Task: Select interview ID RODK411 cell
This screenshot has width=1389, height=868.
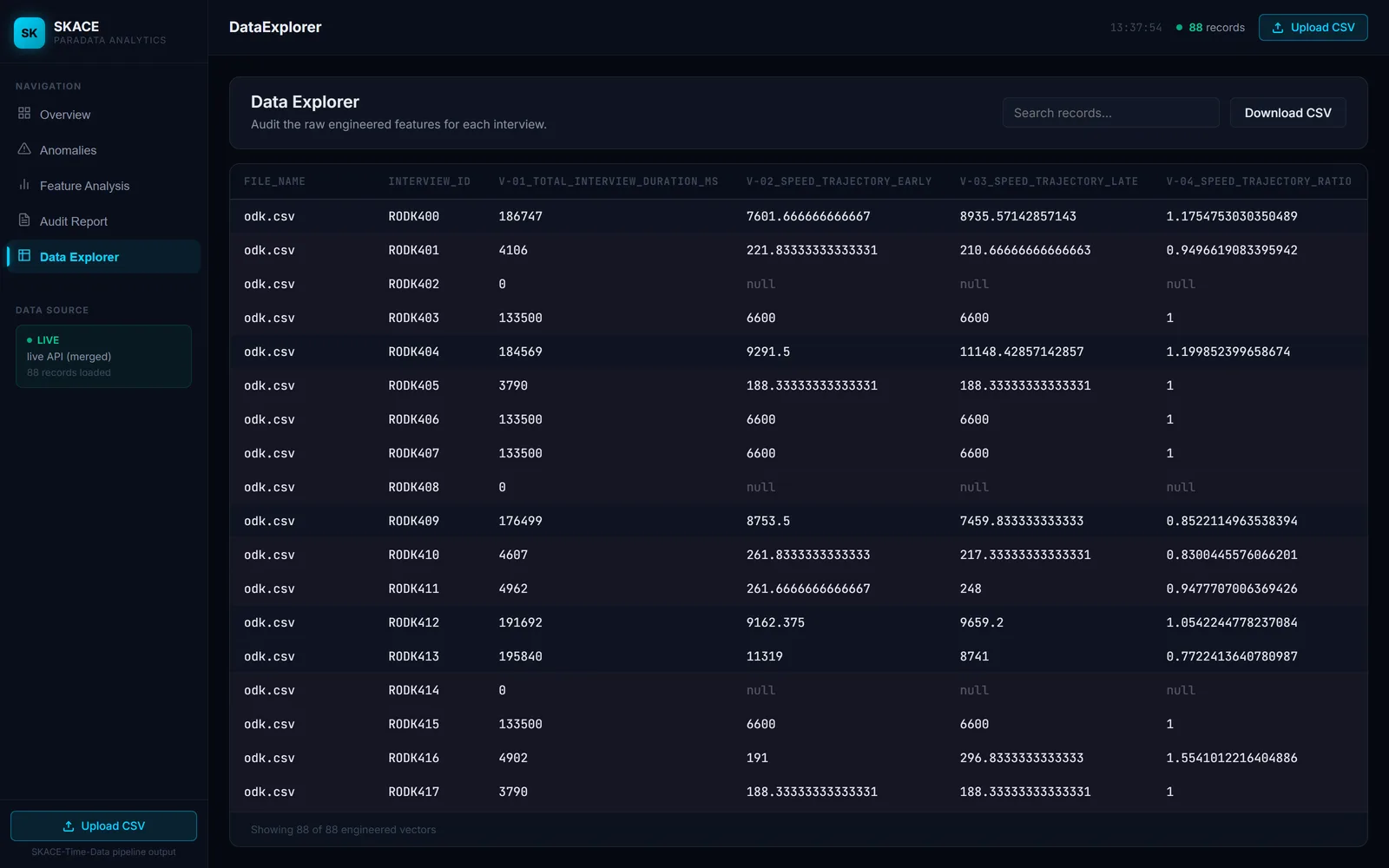Action: pyautogui.click(x=413, y=589)
